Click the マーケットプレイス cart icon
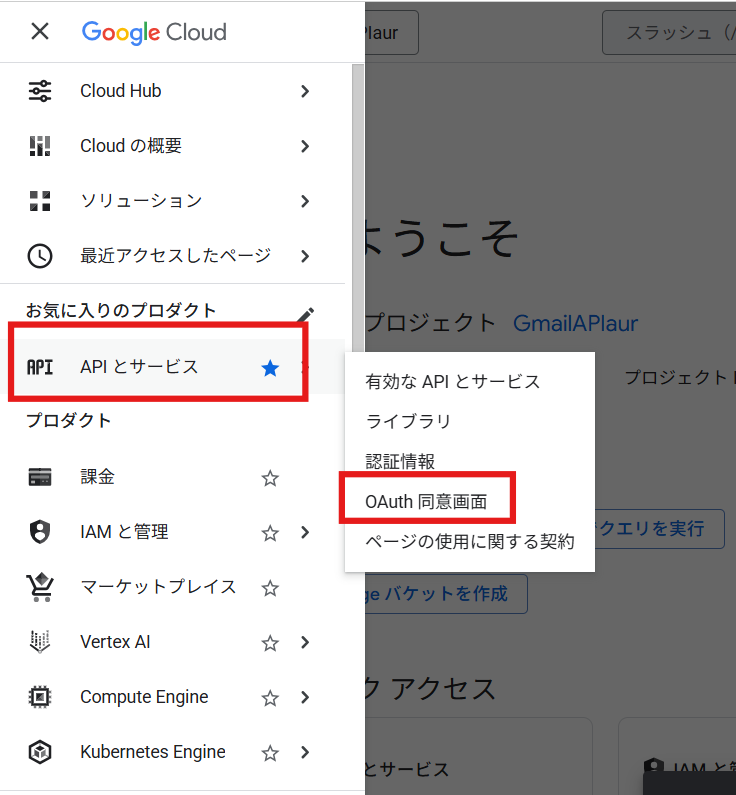Screen dimensions: 736x795 (40, 587)
